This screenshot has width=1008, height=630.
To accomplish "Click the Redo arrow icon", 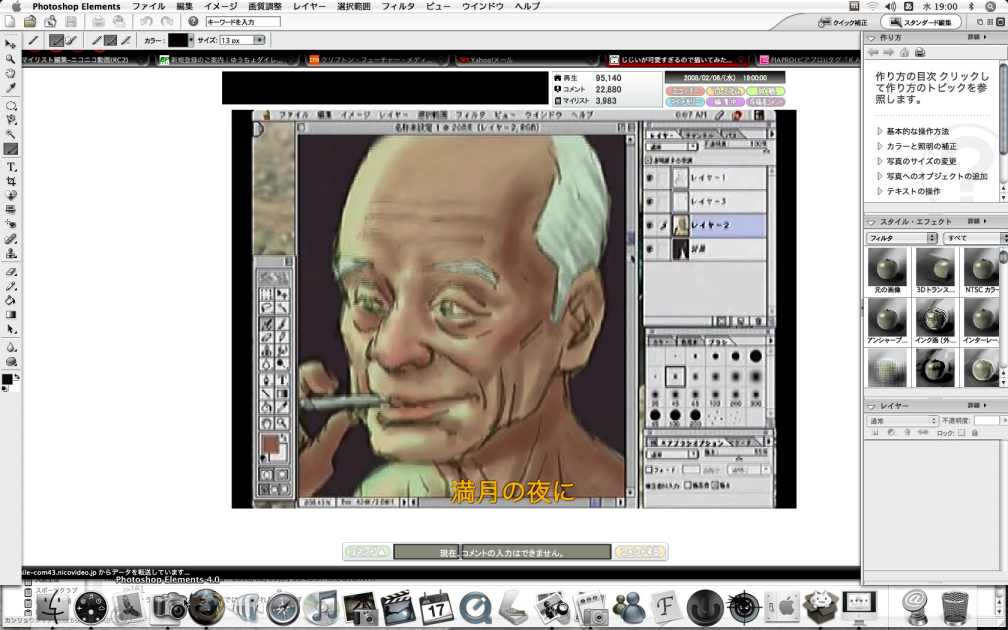I will (167, 21).
